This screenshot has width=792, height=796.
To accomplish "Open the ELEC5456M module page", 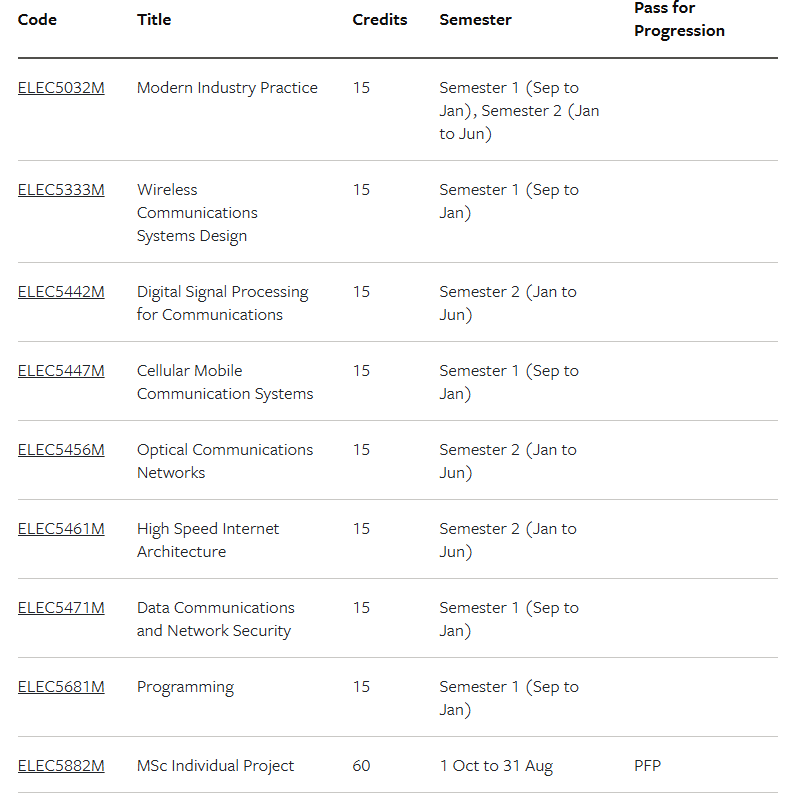I will (x=61, y=450).
